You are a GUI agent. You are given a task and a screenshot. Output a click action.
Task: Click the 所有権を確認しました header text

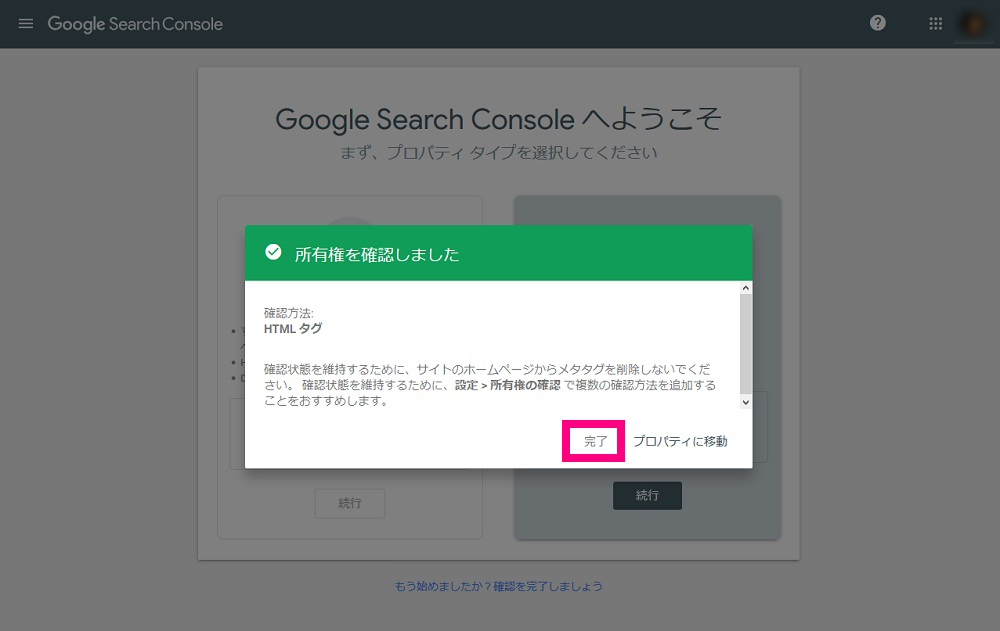pos(377,255)
